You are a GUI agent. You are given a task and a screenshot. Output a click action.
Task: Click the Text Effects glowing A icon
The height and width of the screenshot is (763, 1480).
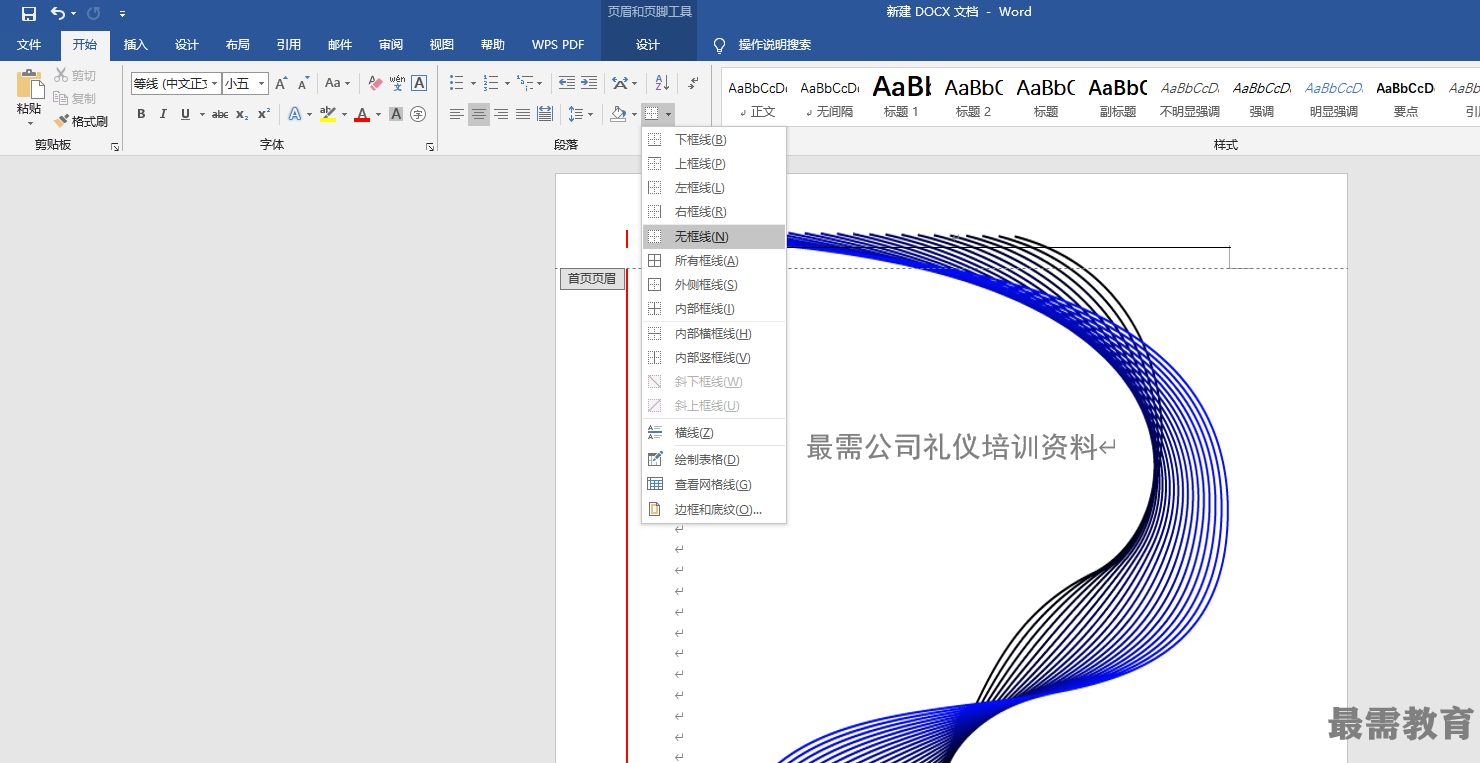(295, 114)
